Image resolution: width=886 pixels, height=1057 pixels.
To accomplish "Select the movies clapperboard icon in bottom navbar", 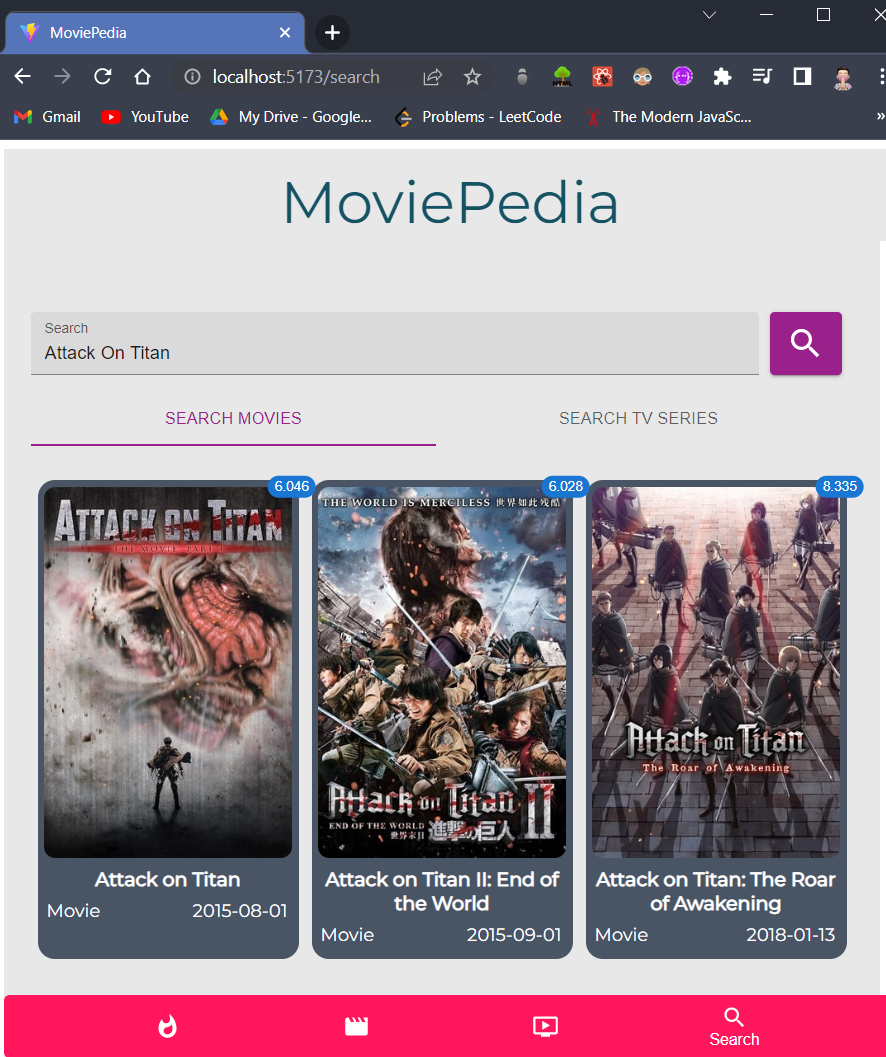I will point(356,1026).
